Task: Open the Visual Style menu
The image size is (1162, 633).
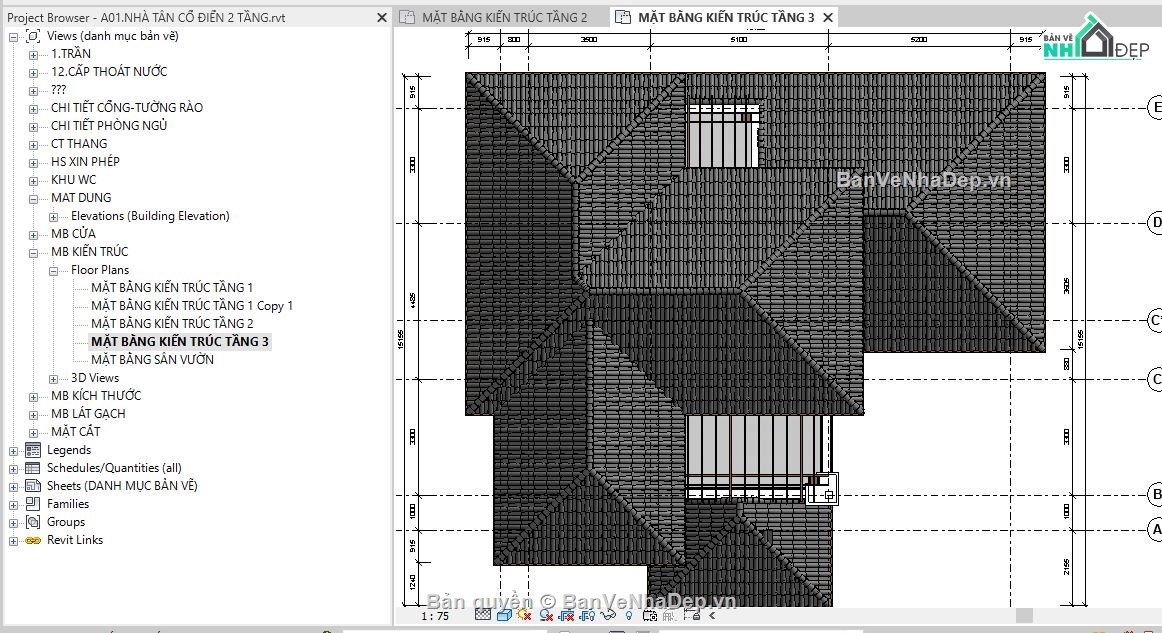Action: (503, 617)
